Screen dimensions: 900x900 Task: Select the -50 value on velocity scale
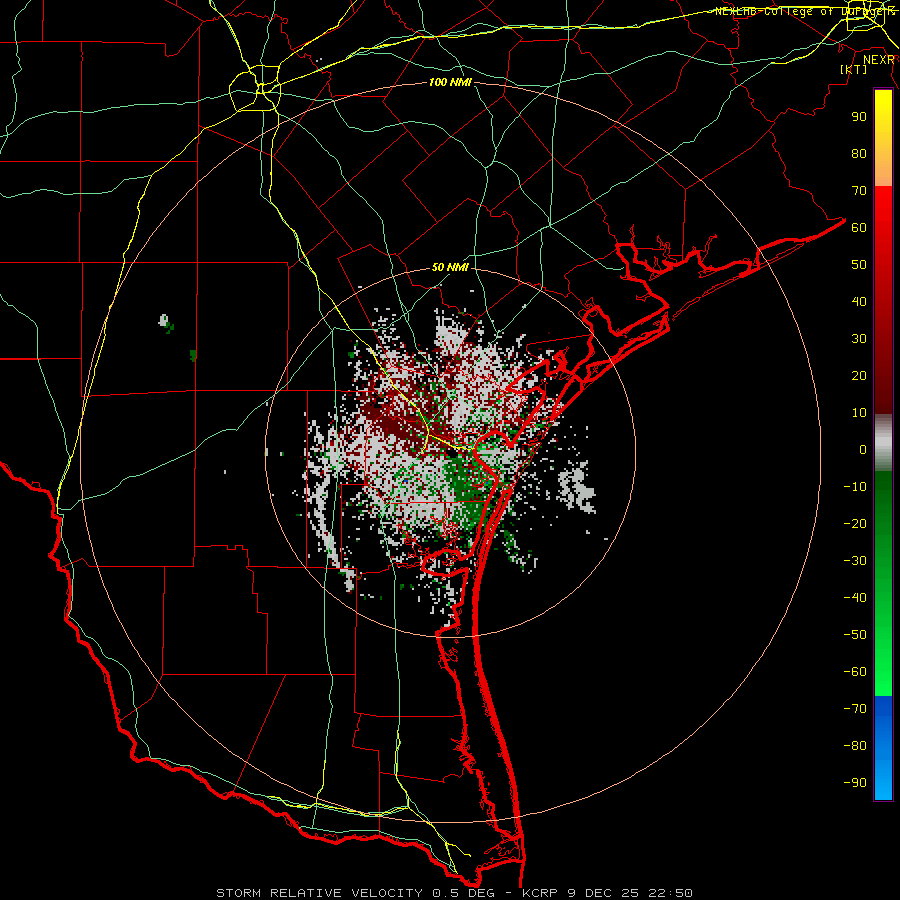855,634
